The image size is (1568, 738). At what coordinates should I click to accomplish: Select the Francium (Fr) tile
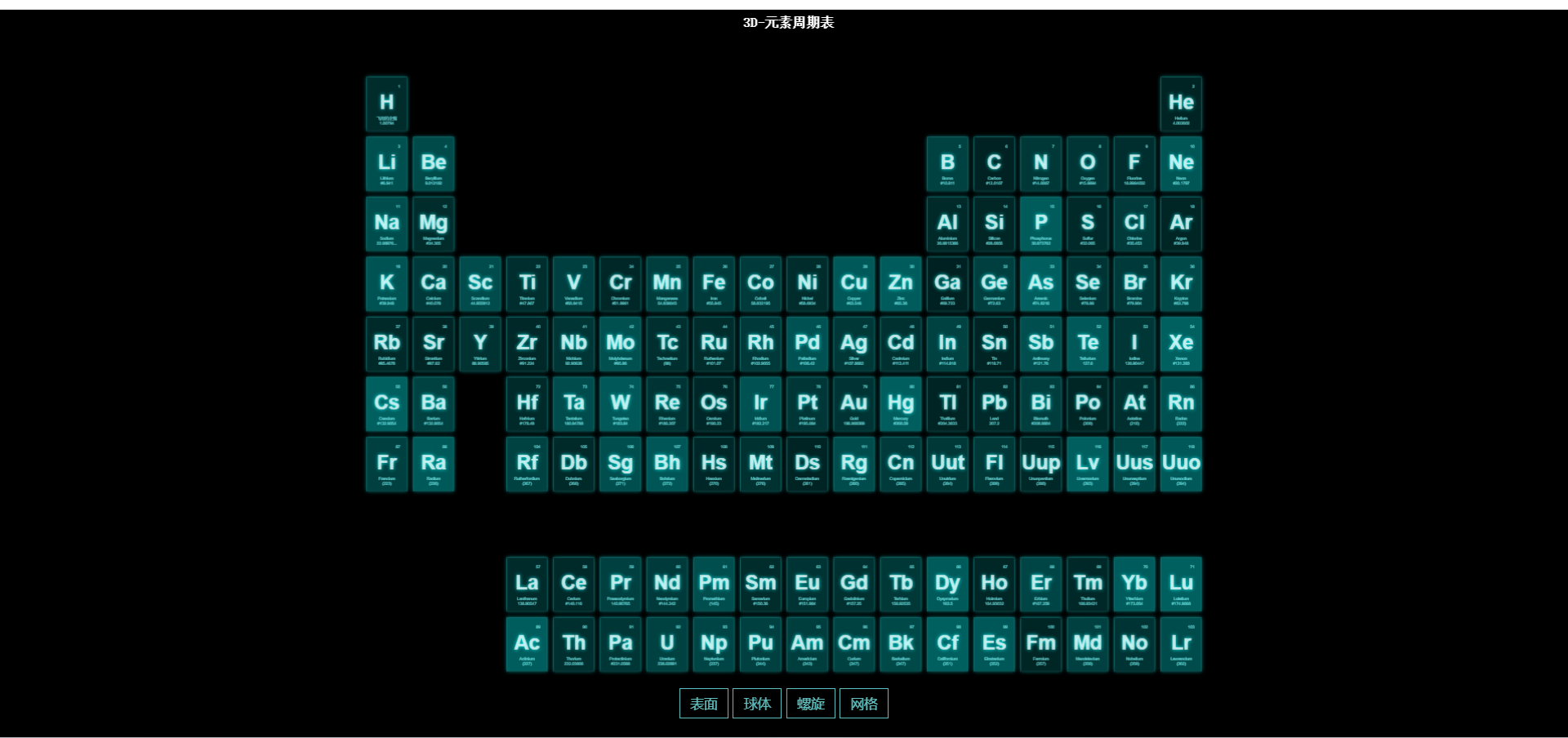[x=387, y=464]
